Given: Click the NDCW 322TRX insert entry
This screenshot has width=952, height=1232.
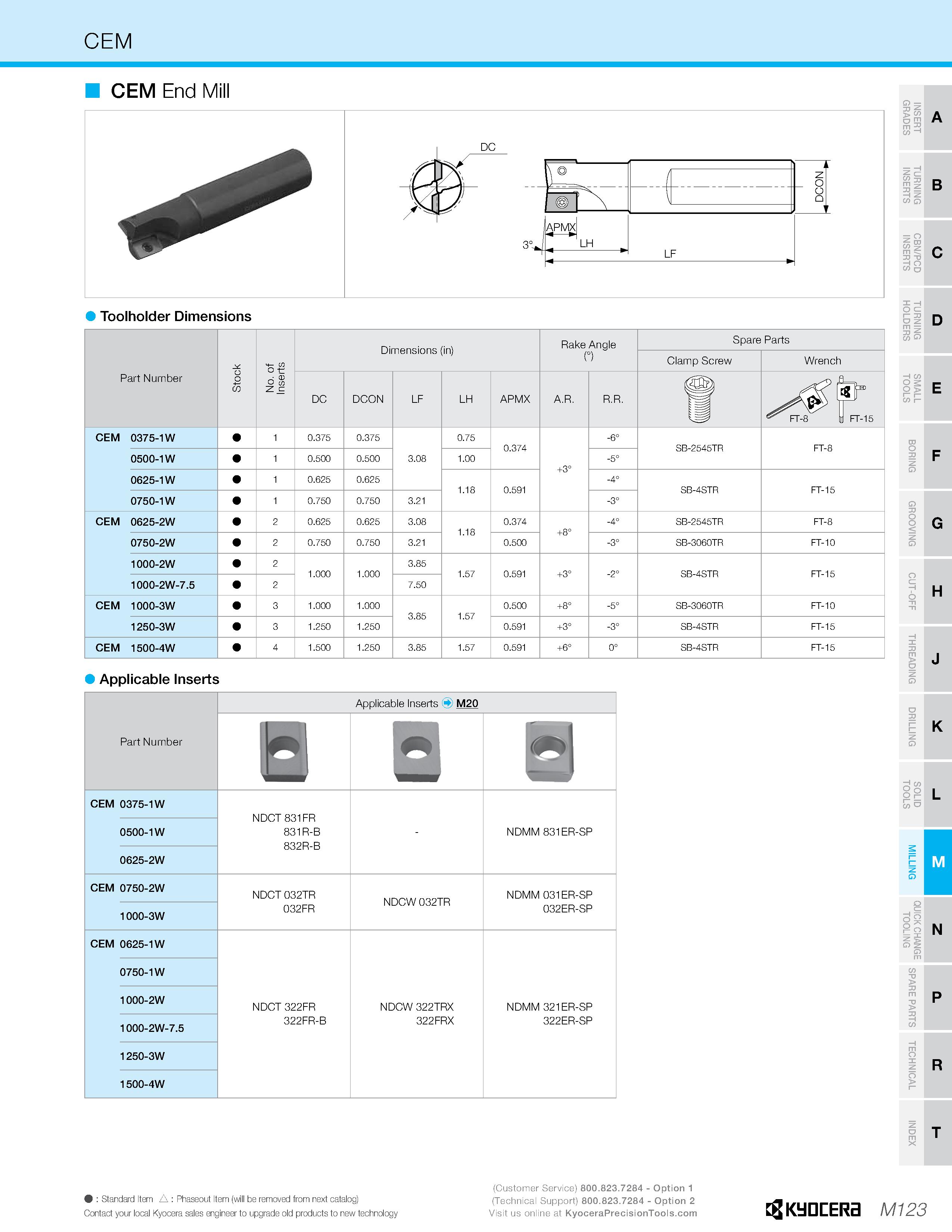Looking at the screenshot, I should [x=417, y=1007].
